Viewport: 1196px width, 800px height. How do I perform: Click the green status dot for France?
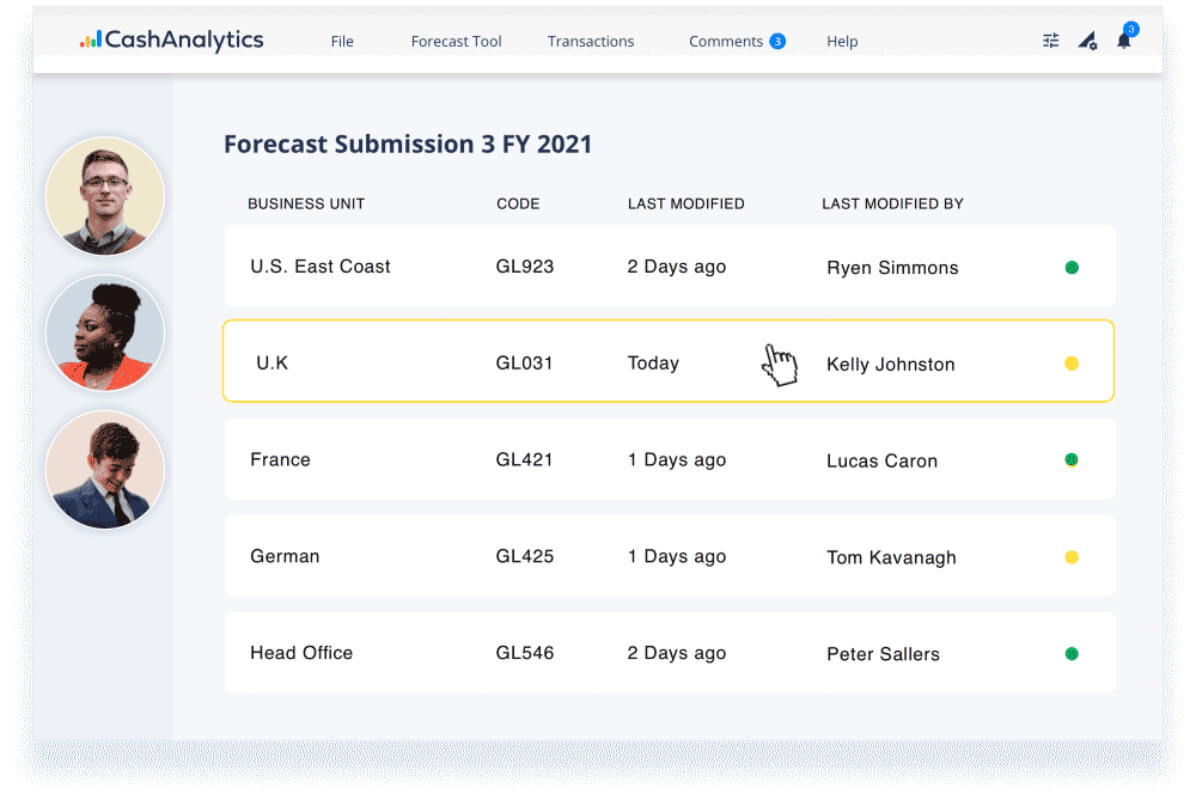pyautogui.click(x=1072, y=459)
